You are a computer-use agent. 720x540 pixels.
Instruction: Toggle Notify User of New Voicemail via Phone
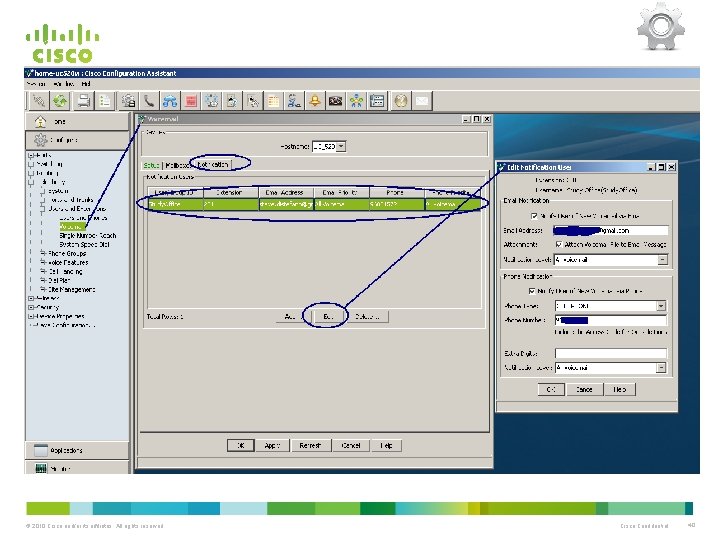tap(532, 291)
